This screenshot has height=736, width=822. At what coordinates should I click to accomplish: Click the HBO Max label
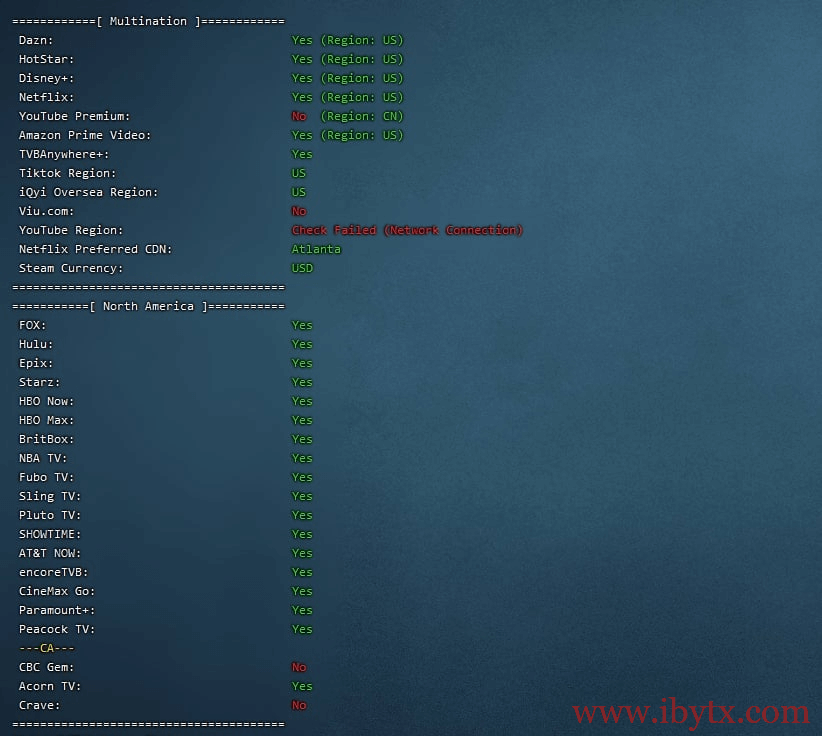[46, 420]
